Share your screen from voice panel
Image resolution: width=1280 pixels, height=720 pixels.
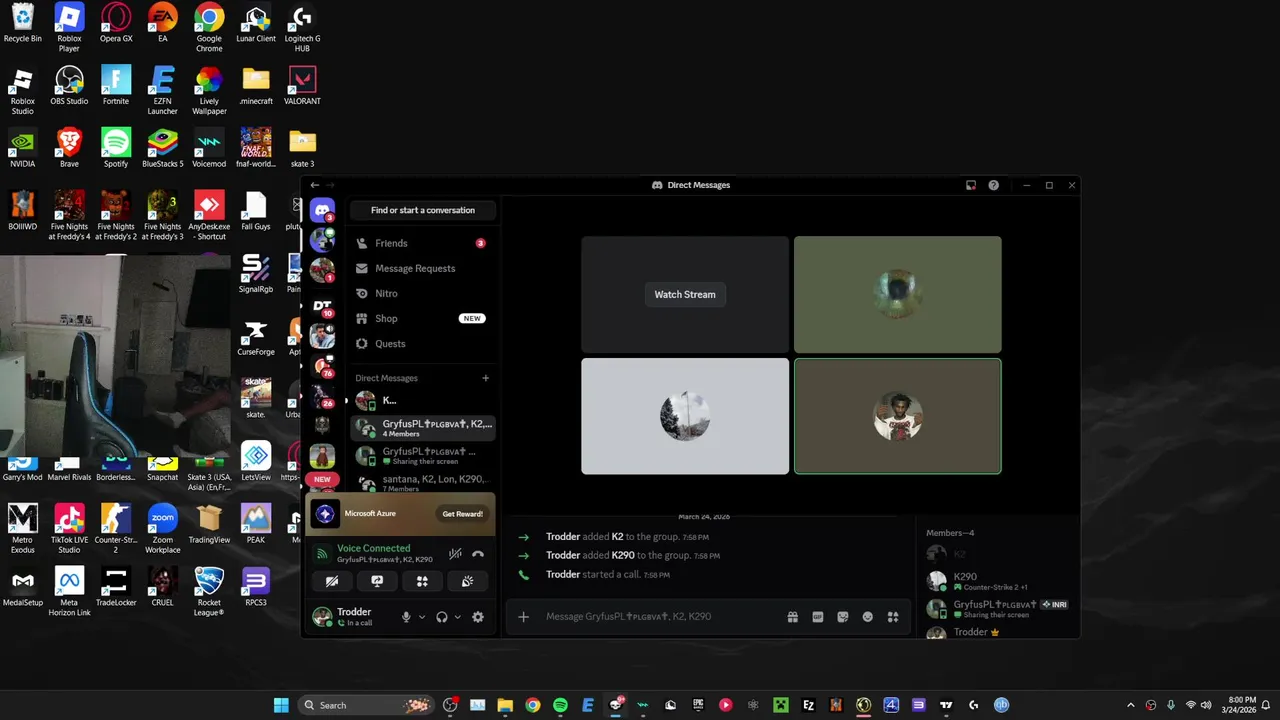pyautogui.click(x=377, y=581)
